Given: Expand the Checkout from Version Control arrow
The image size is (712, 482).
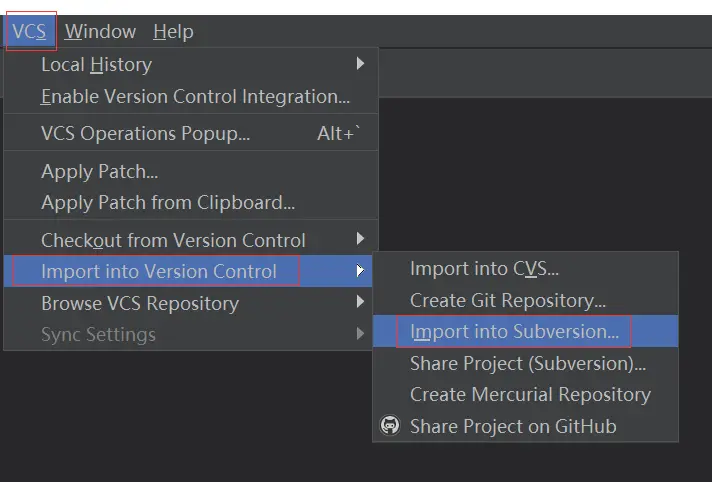Looking at the screenshot, I should [360, 240].
